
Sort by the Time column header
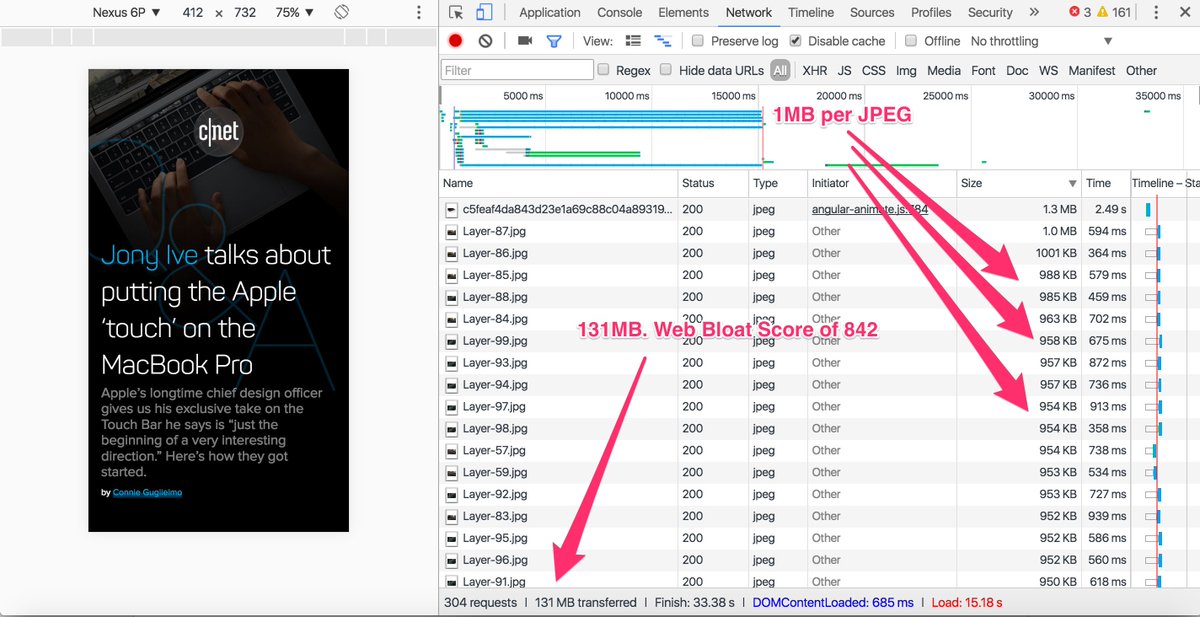point(1106,184)
